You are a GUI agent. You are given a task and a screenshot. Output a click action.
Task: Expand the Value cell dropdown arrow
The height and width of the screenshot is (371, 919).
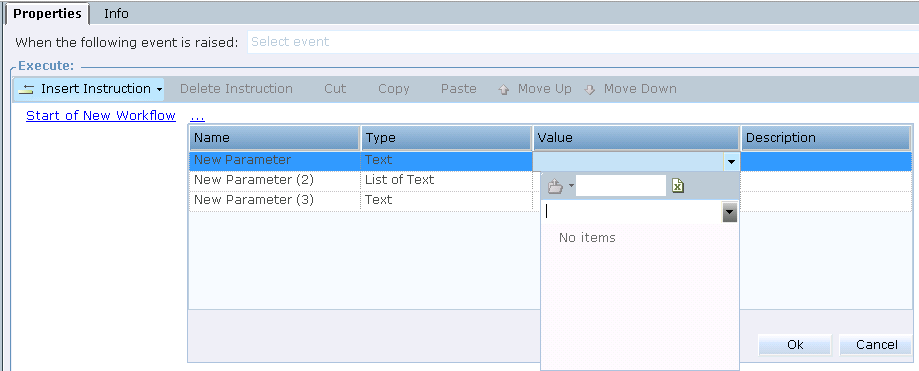(x=731, y=161)
